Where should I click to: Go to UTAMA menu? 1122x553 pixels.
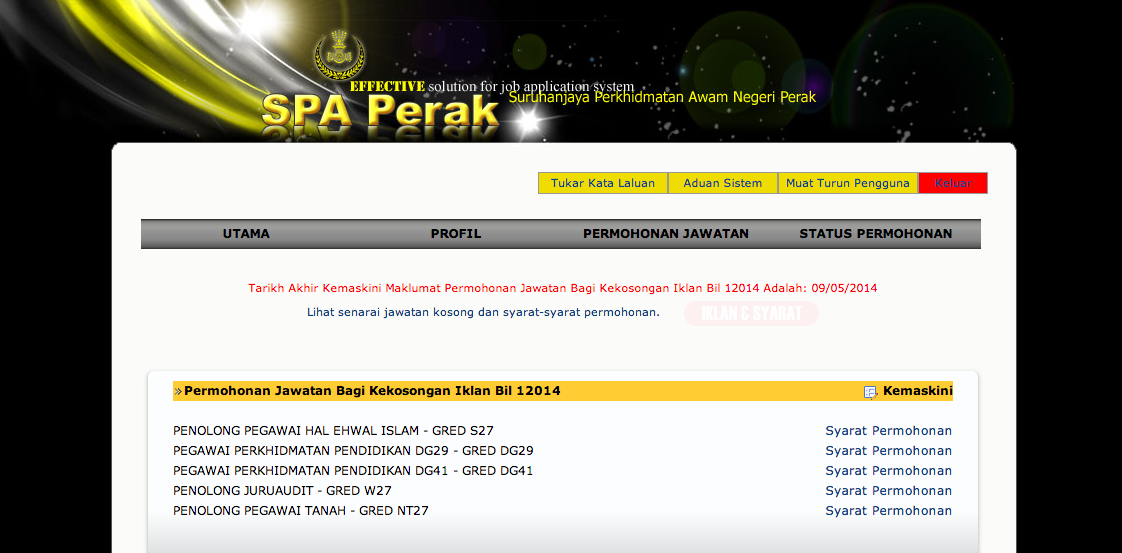(x=246, y=234)
